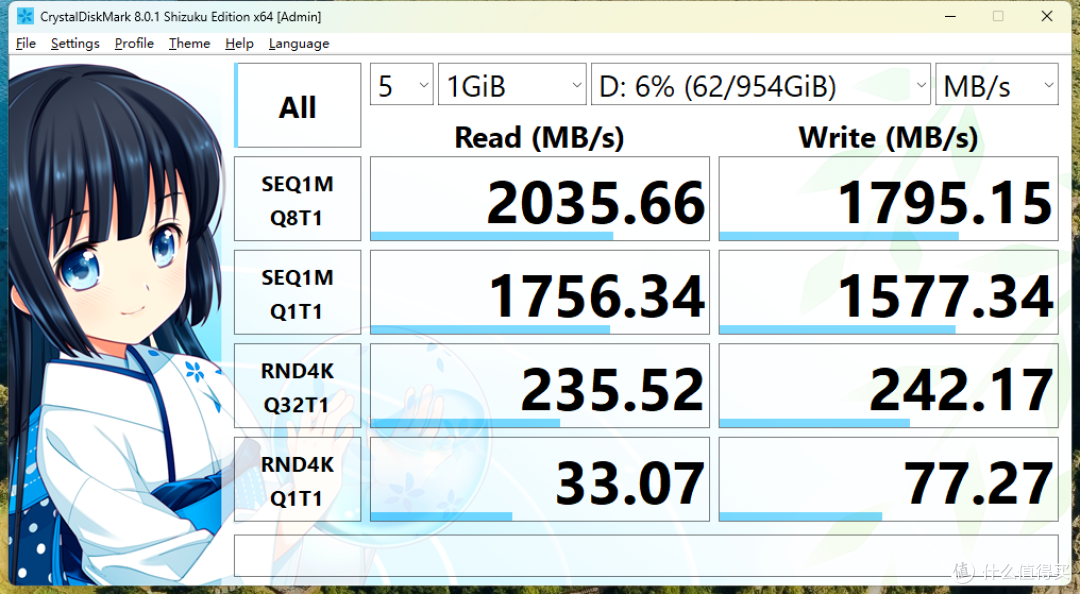Open the Help menu
The width and height of the screenshot is (1080, 594).
(239, 43)
